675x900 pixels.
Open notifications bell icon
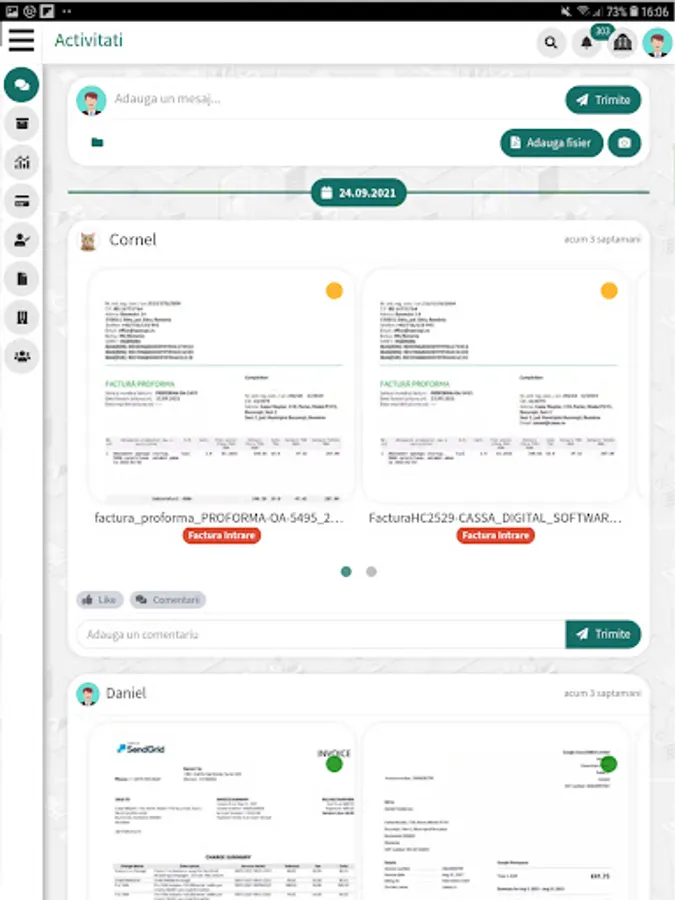tap(586, 42)
